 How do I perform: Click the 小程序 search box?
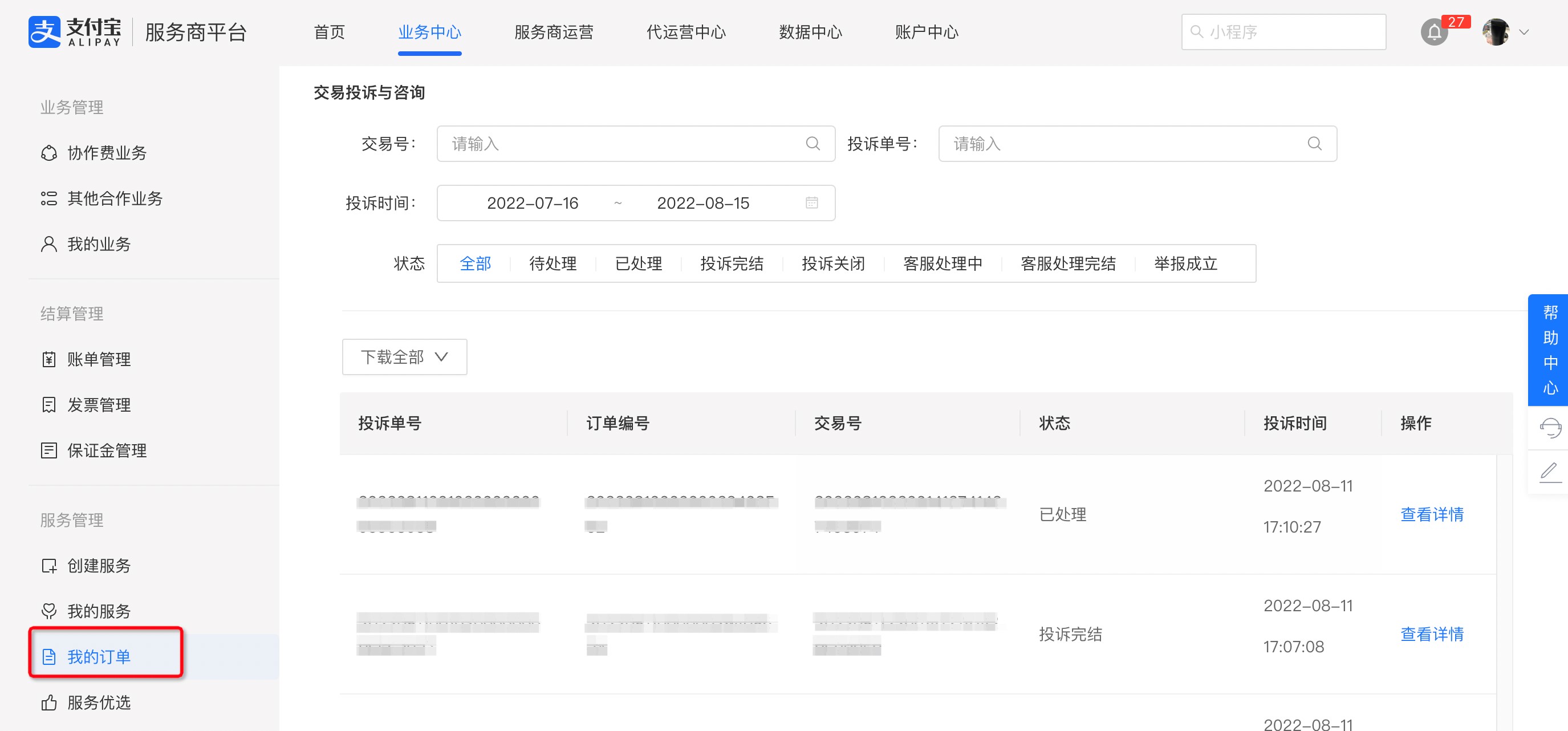point(1283,32)
